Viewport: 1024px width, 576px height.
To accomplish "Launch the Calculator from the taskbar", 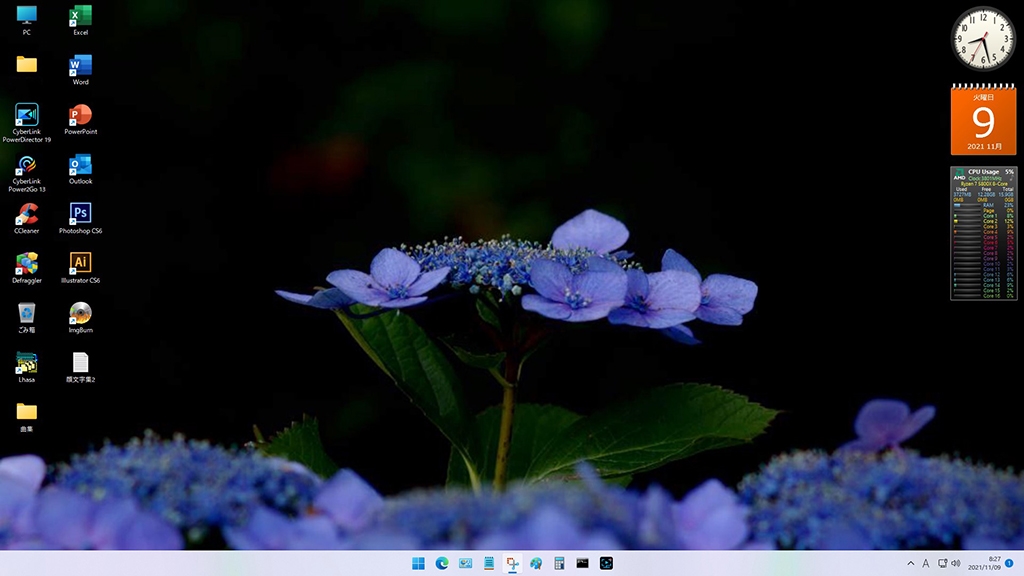I will (559, 564).
